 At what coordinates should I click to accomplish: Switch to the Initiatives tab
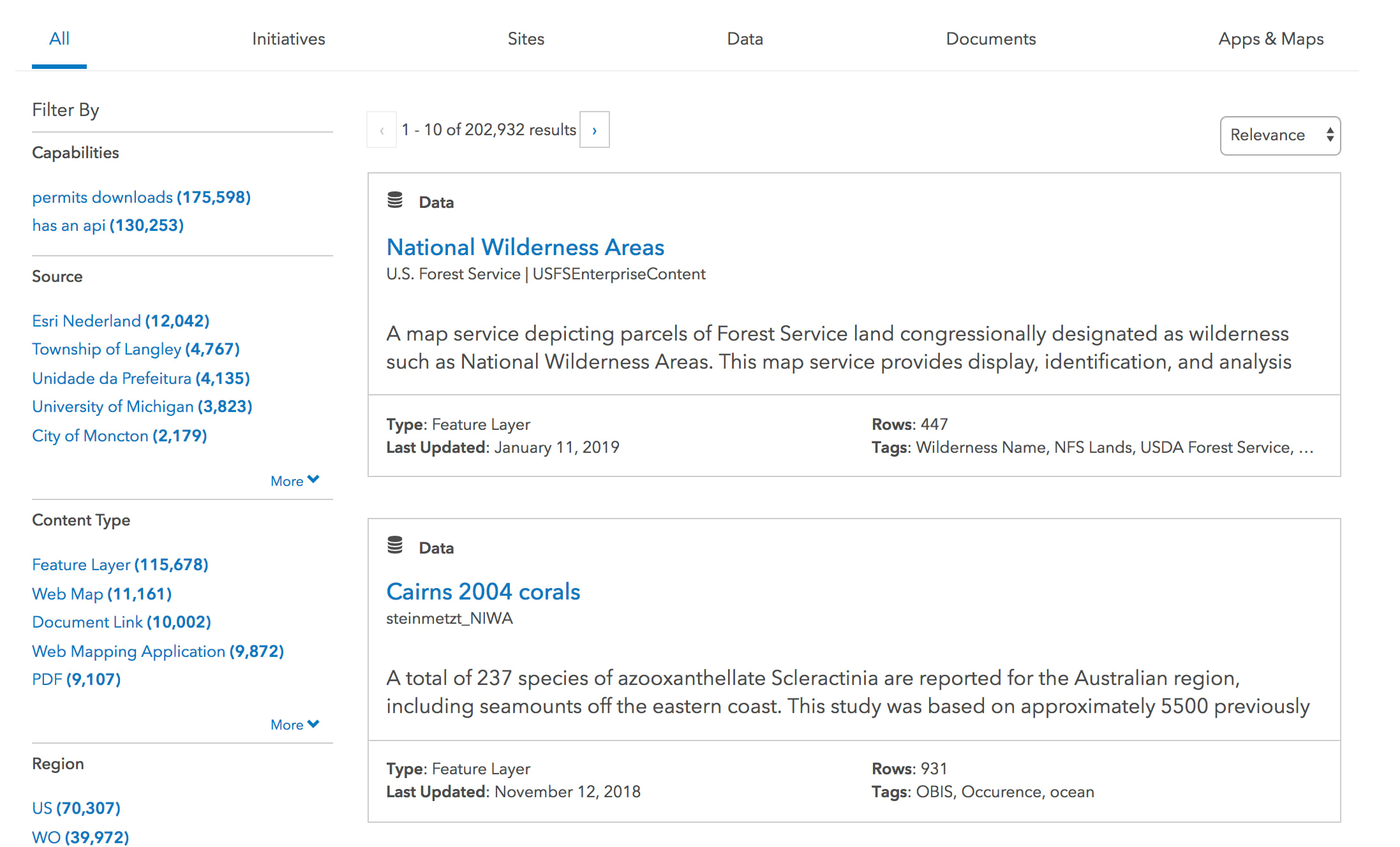click(x=288, y=39)
